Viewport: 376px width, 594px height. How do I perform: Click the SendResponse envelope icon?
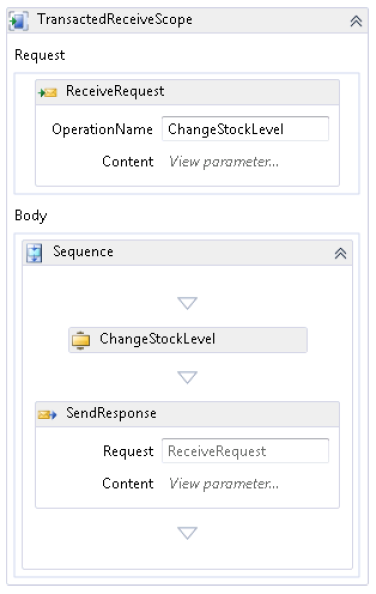47,415
